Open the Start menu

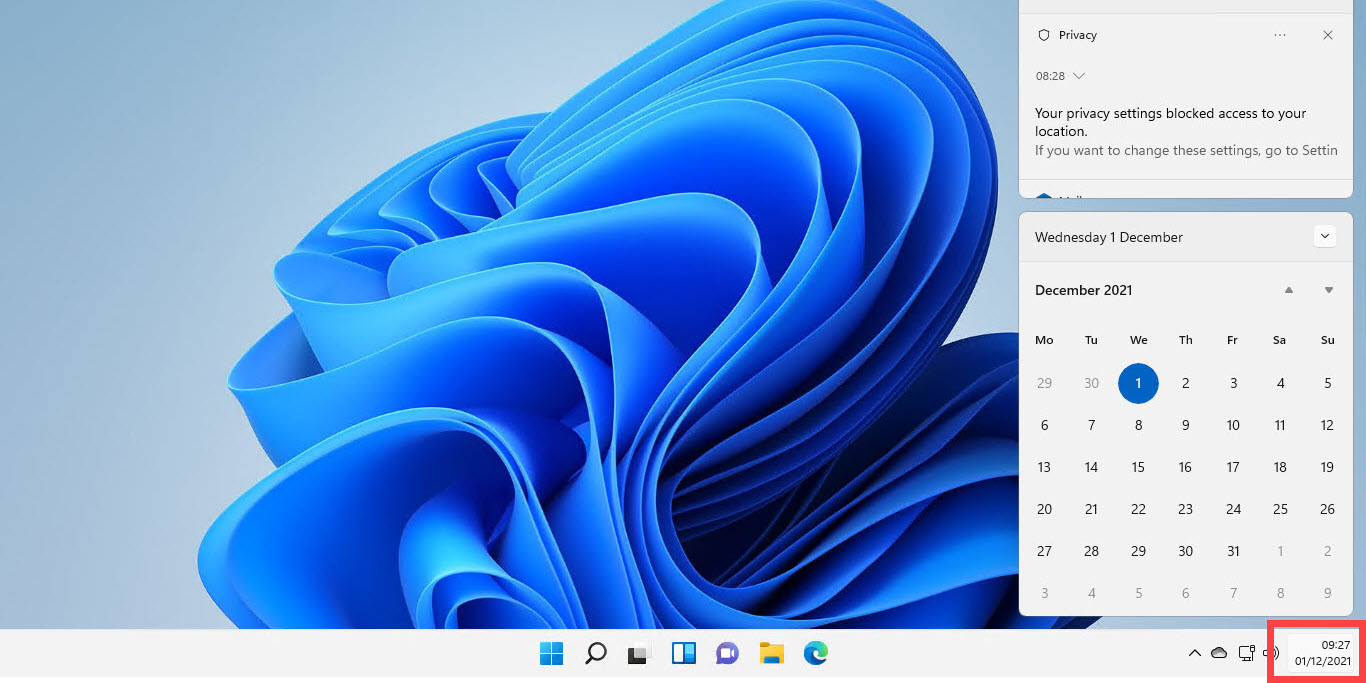551,653
